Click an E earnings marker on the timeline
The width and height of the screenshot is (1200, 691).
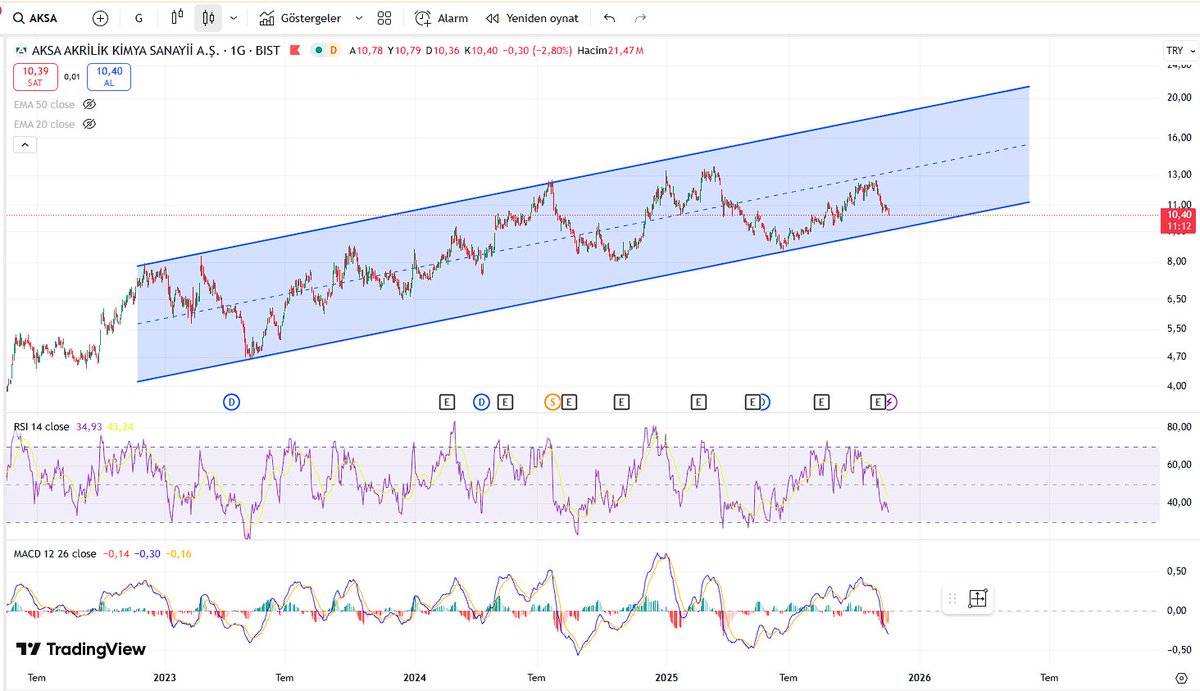tap(446, 401)
